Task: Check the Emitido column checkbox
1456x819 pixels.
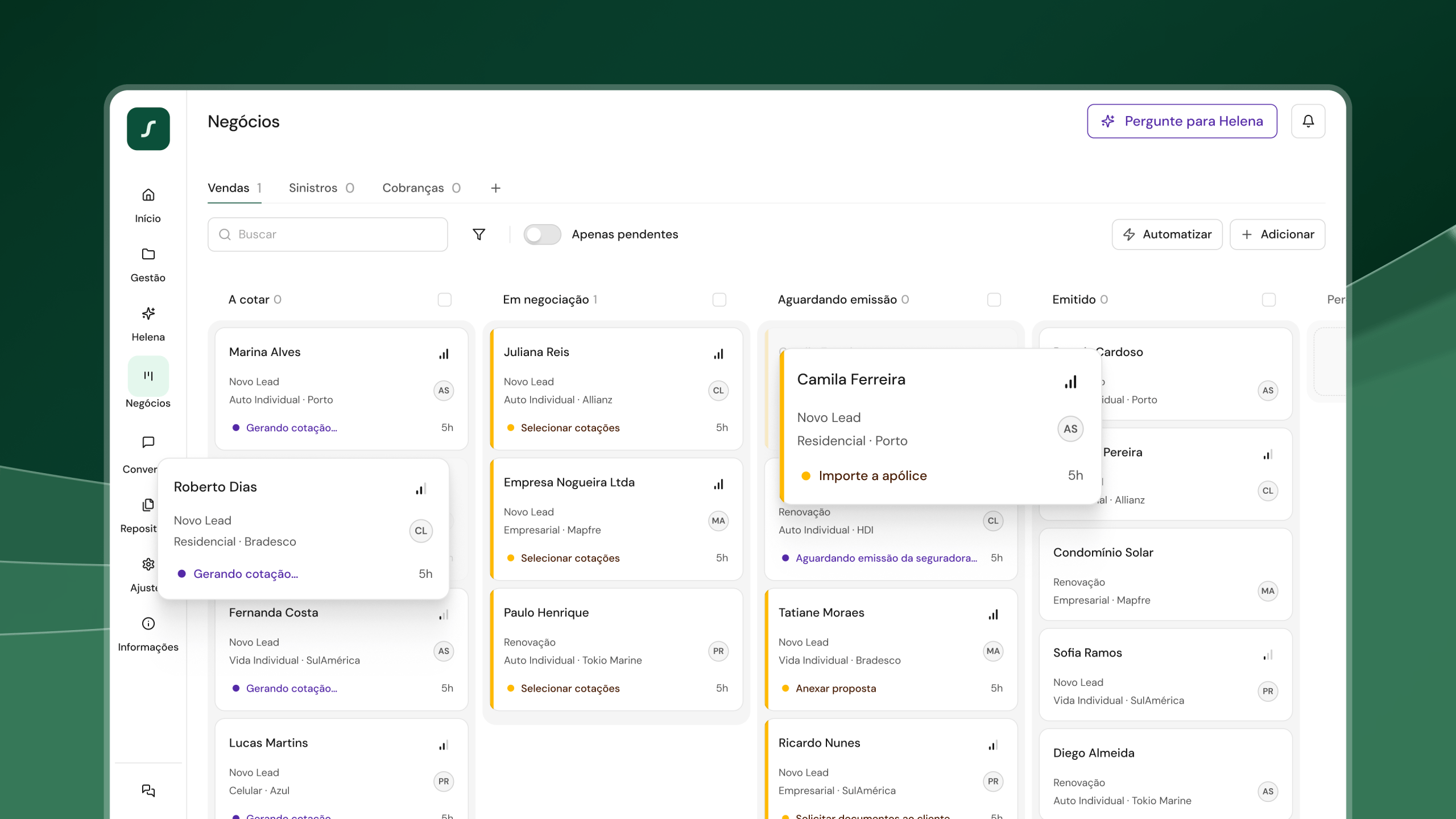Action: (1268, 299)
